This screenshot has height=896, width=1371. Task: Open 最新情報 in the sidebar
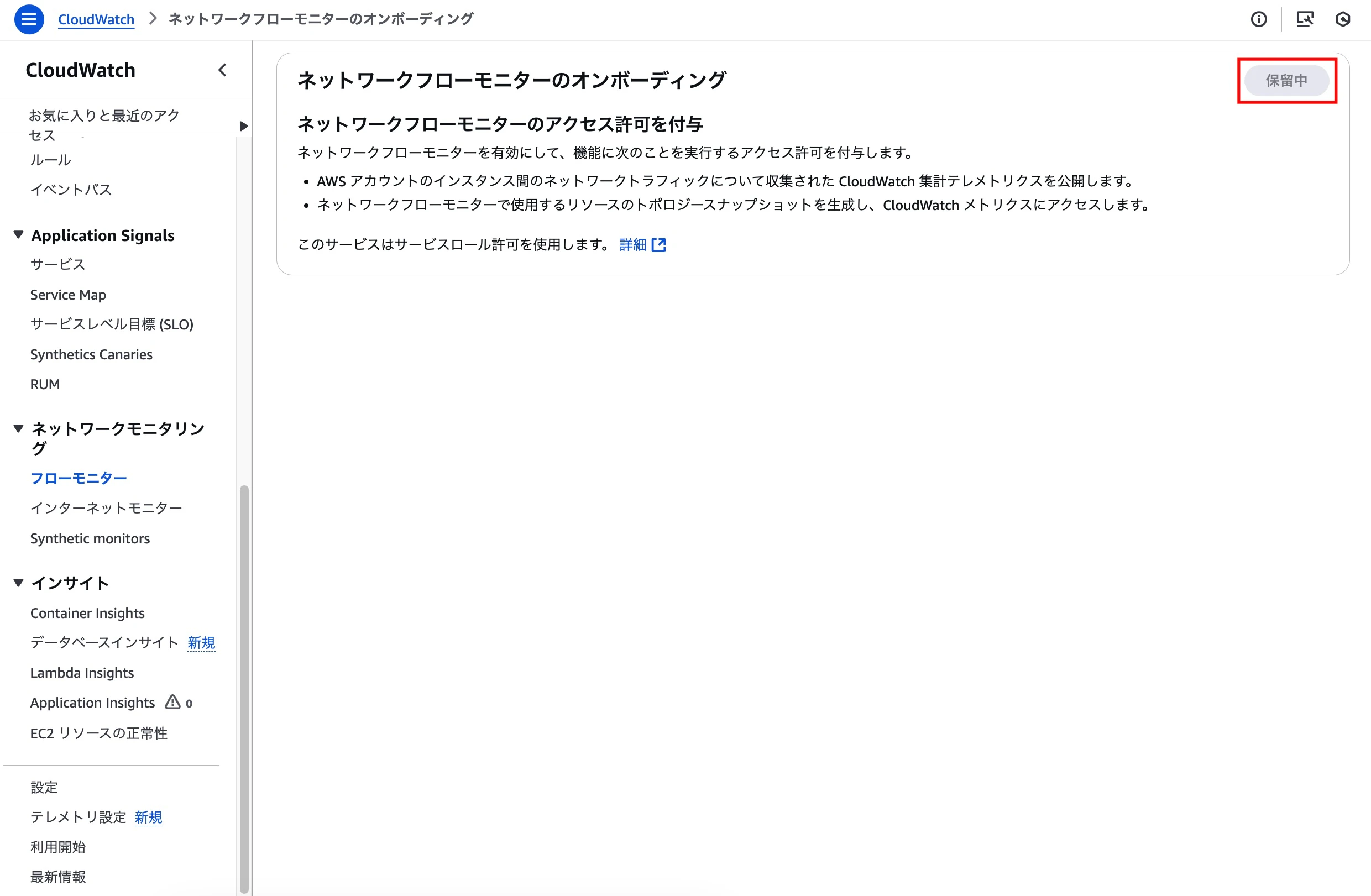pyautogui.click(x=57, y=877)
